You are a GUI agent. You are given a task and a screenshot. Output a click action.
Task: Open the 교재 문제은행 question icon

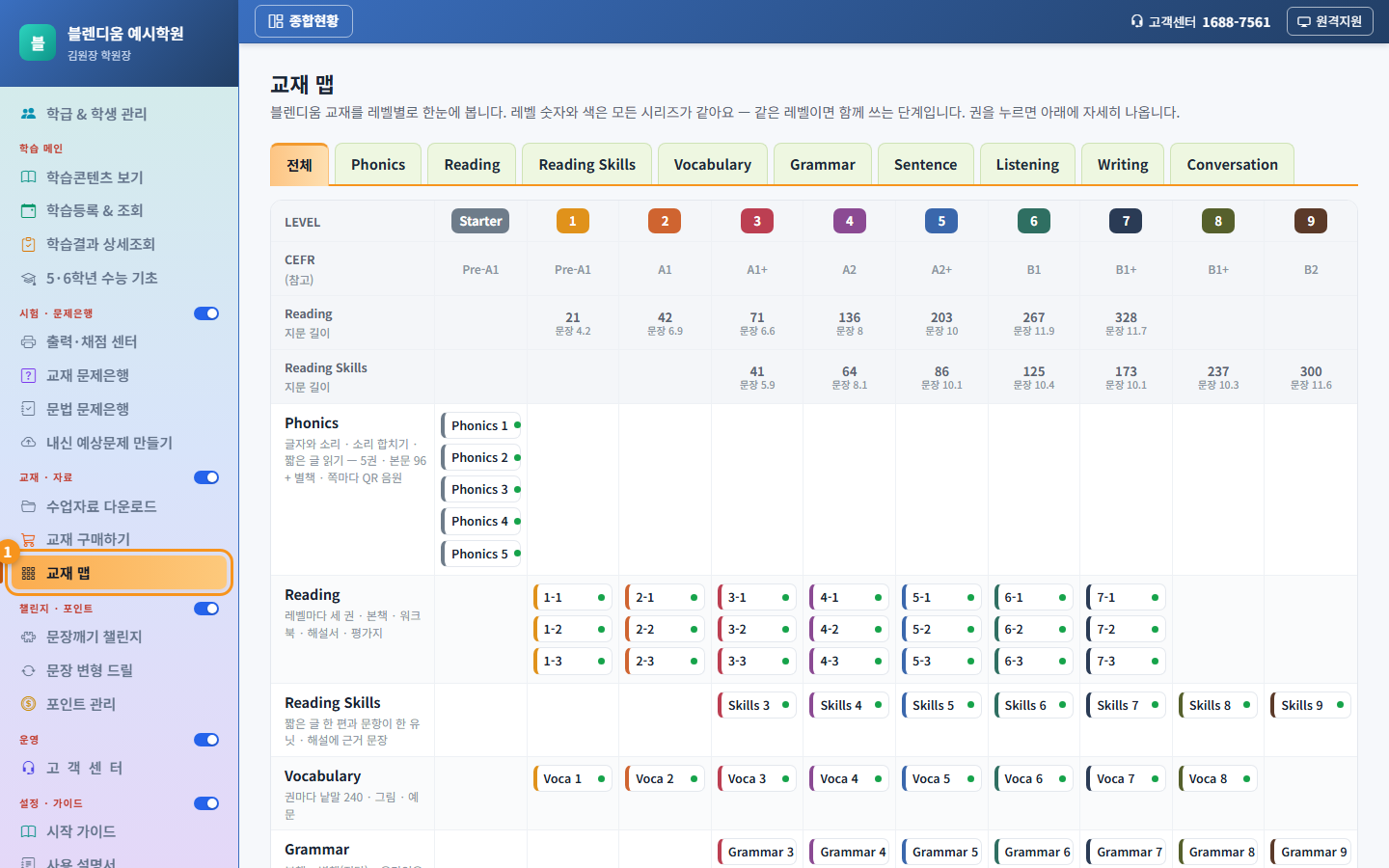[x=29, y=375]
